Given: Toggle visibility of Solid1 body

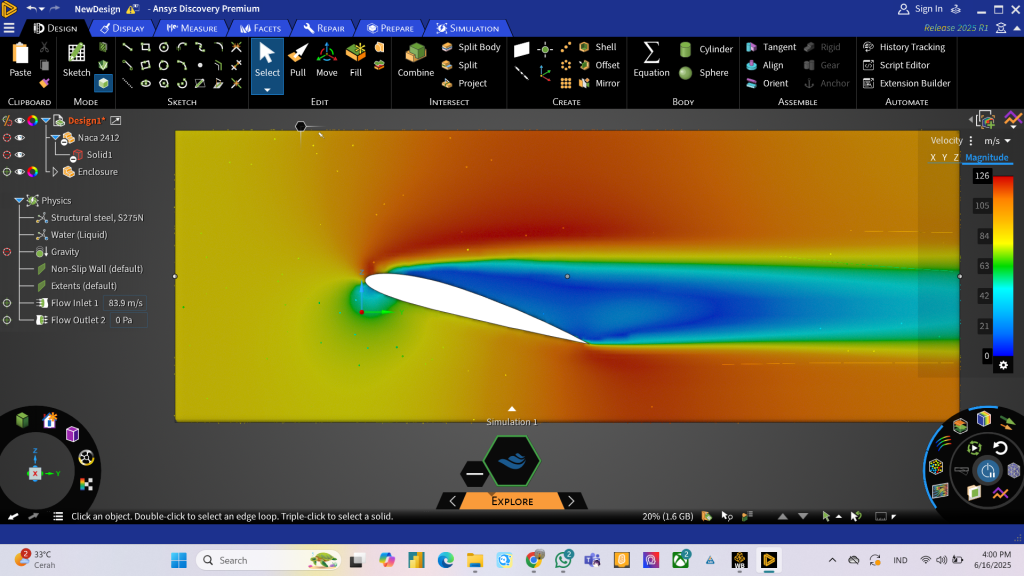Looking at the screenshot, I should [x=19, y=155].
